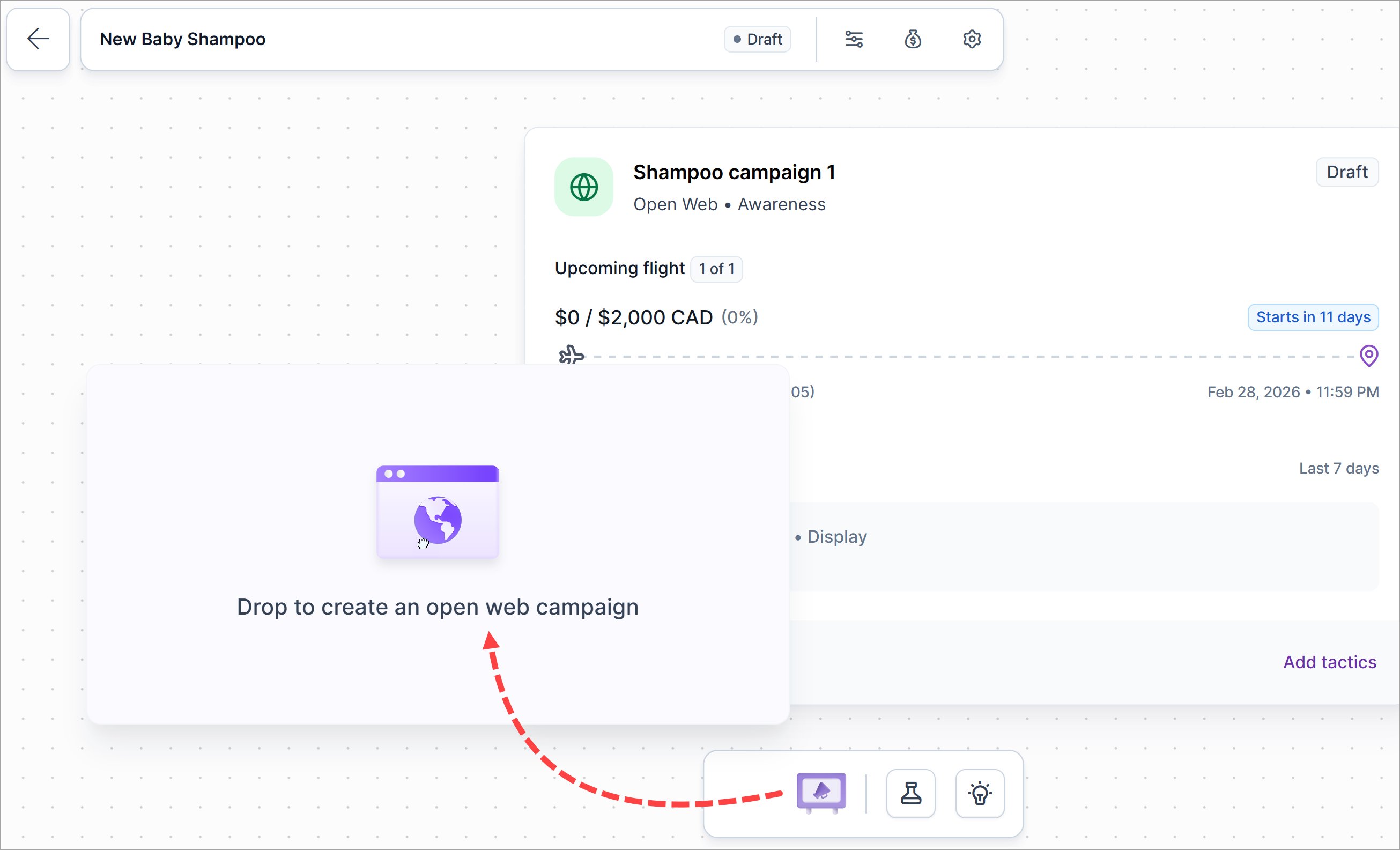Click the 1 of 1 flight counter
1400x850 pixels.
[716, 269]
